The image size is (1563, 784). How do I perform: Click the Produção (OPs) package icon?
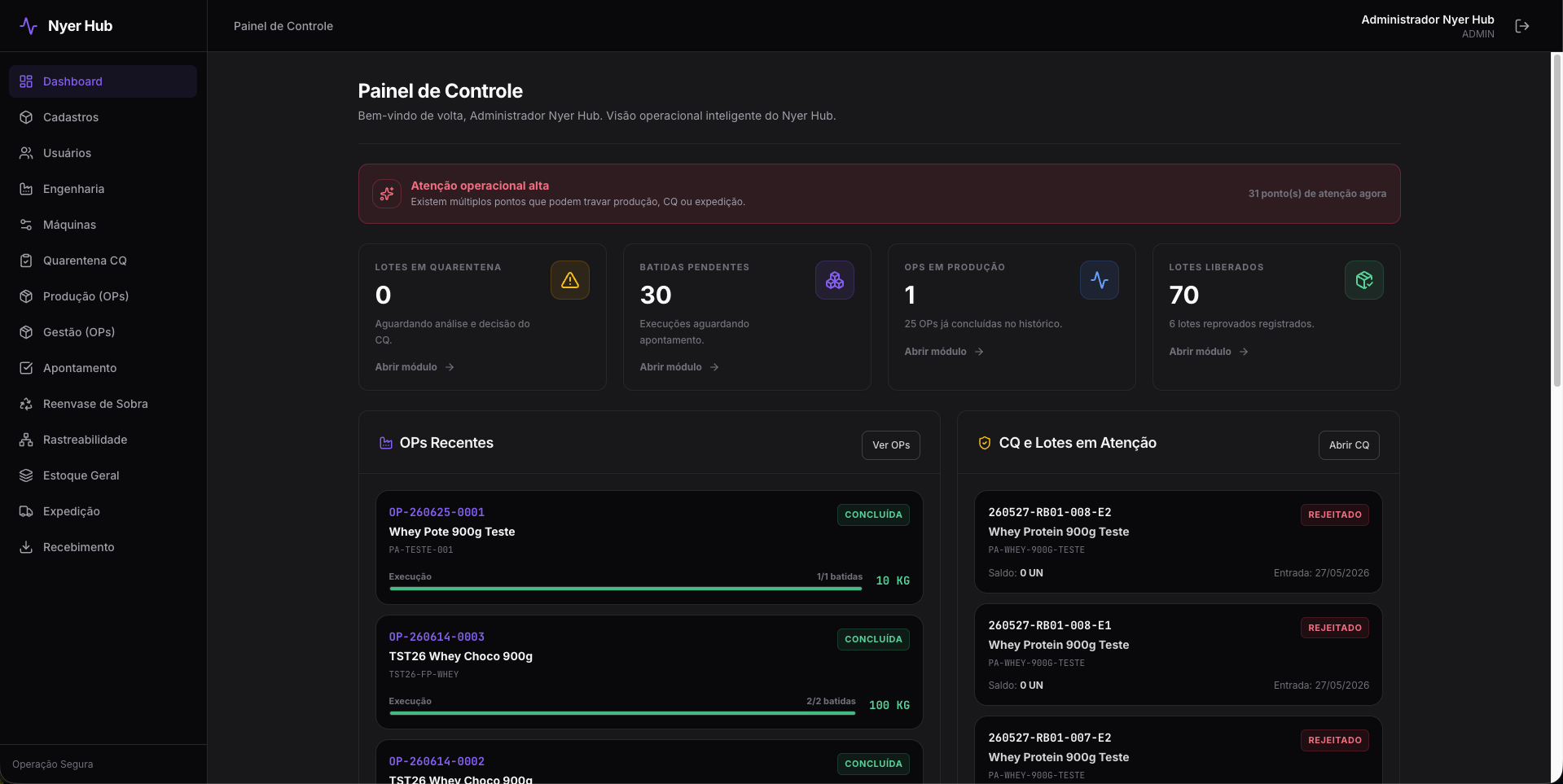[x=26, y=296]
